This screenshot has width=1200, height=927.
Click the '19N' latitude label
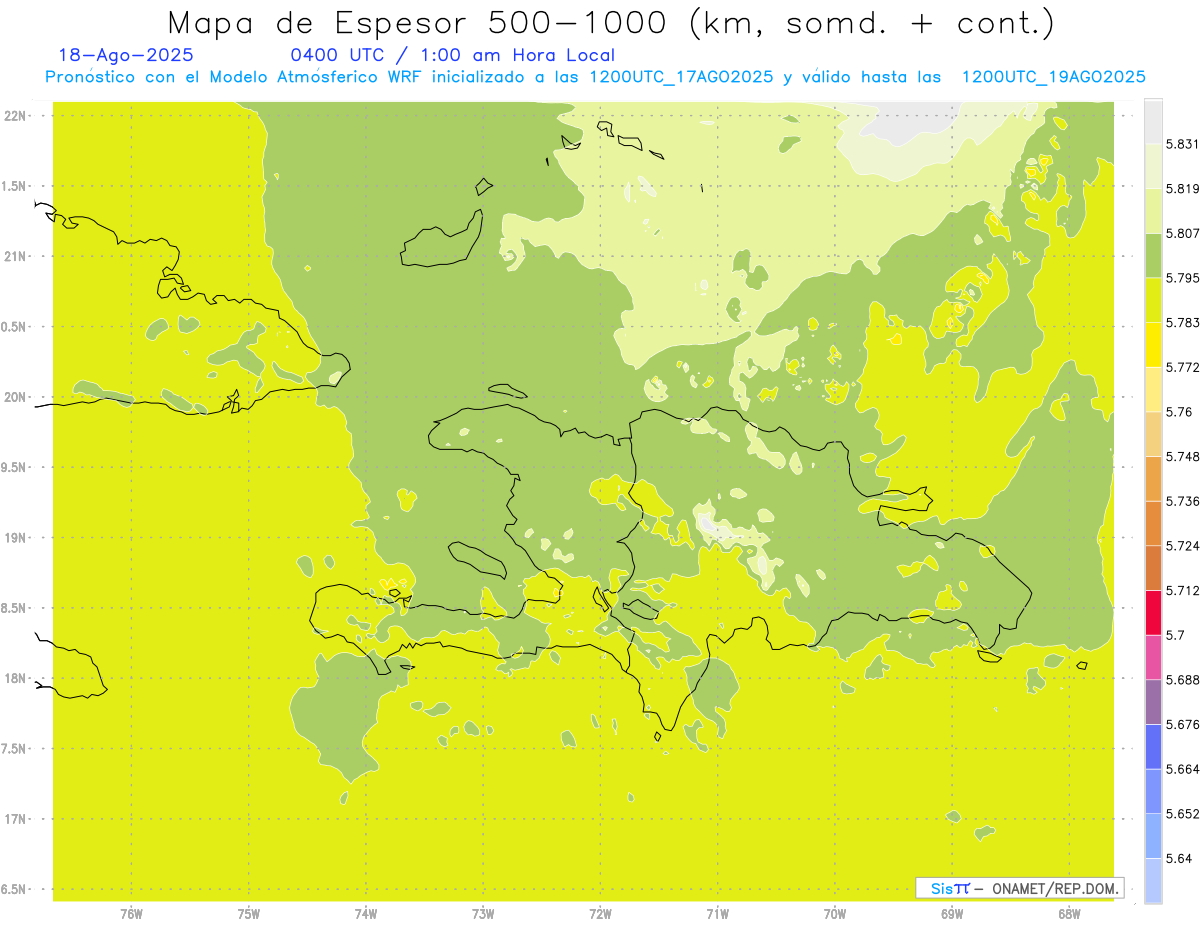click(x=15, y=538)
